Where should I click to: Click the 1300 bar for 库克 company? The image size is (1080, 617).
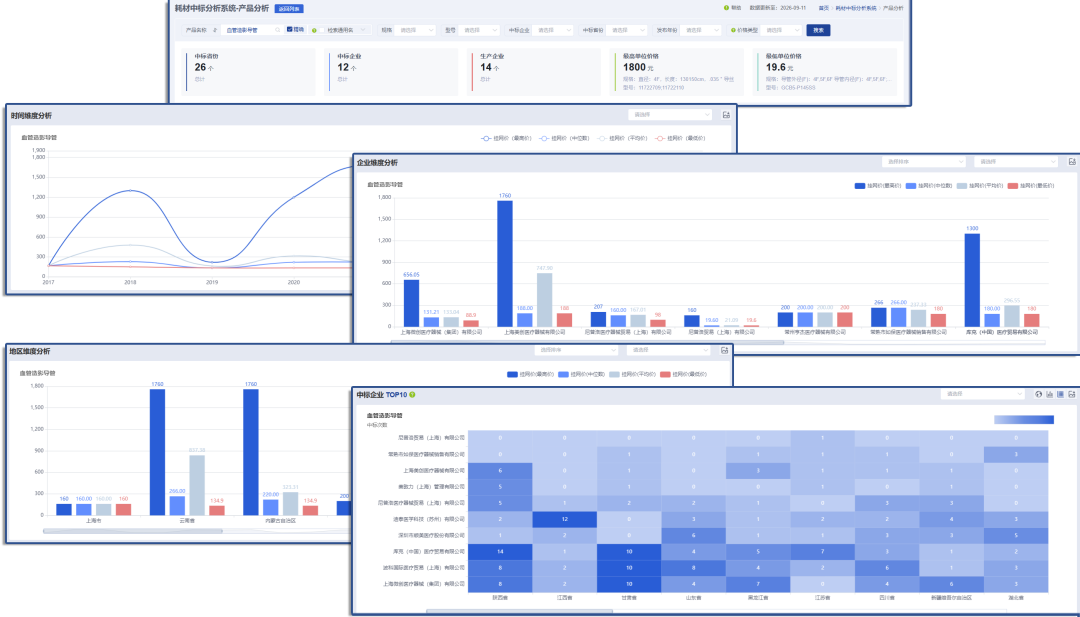coord(972,280)
